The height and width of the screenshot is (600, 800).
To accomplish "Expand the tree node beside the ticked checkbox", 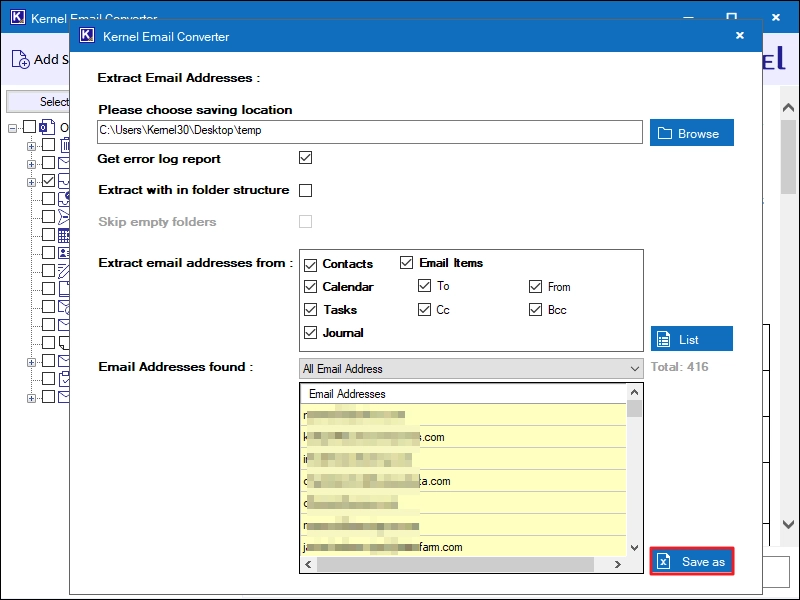I will click(31, 182).
